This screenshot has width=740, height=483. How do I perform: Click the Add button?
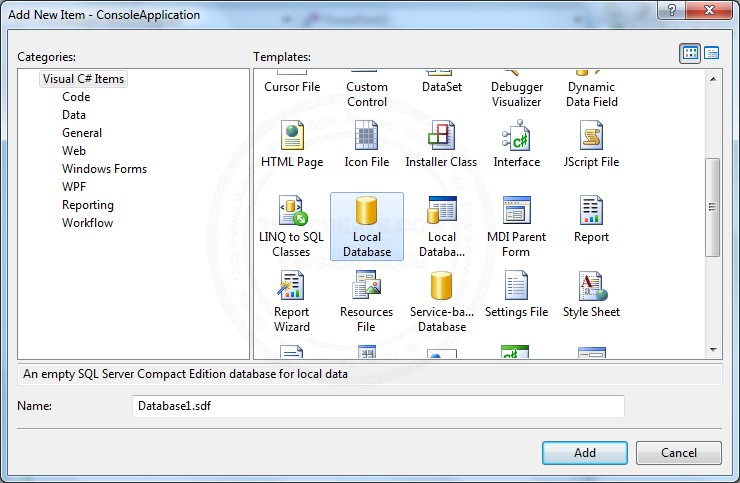click(x=585, y=453)
